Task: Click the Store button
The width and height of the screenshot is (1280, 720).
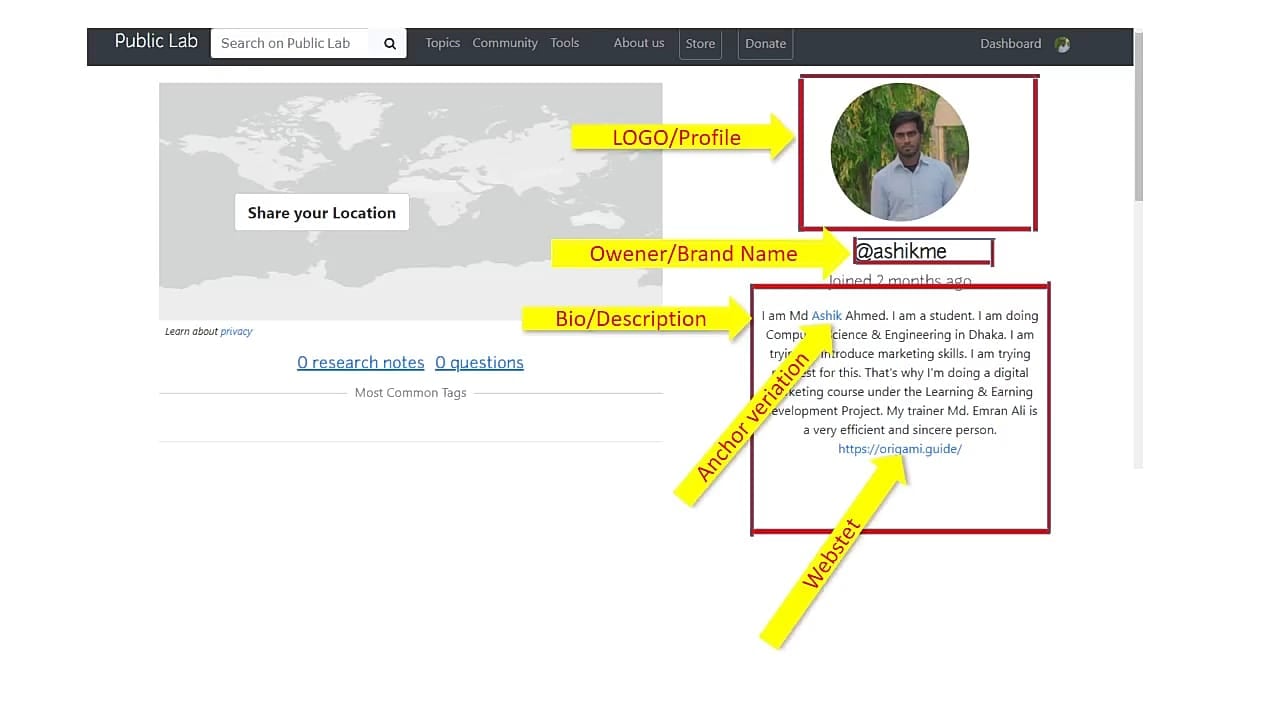Action: coord(700,44)
